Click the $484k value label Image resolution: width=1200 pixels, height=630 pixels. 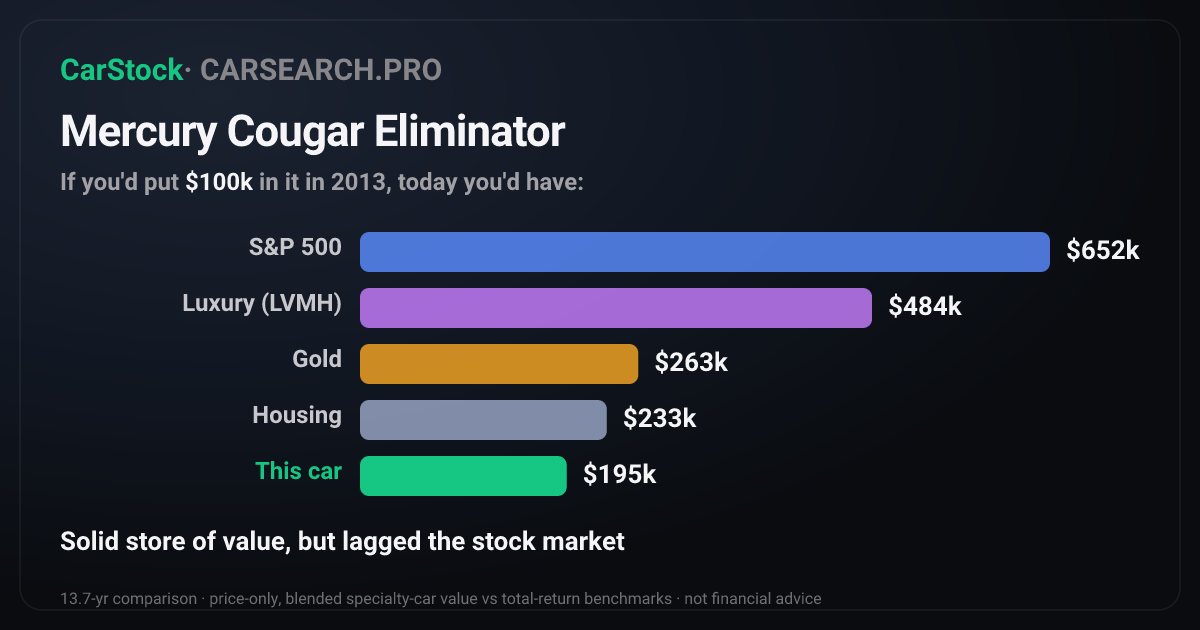coord(925,307)
